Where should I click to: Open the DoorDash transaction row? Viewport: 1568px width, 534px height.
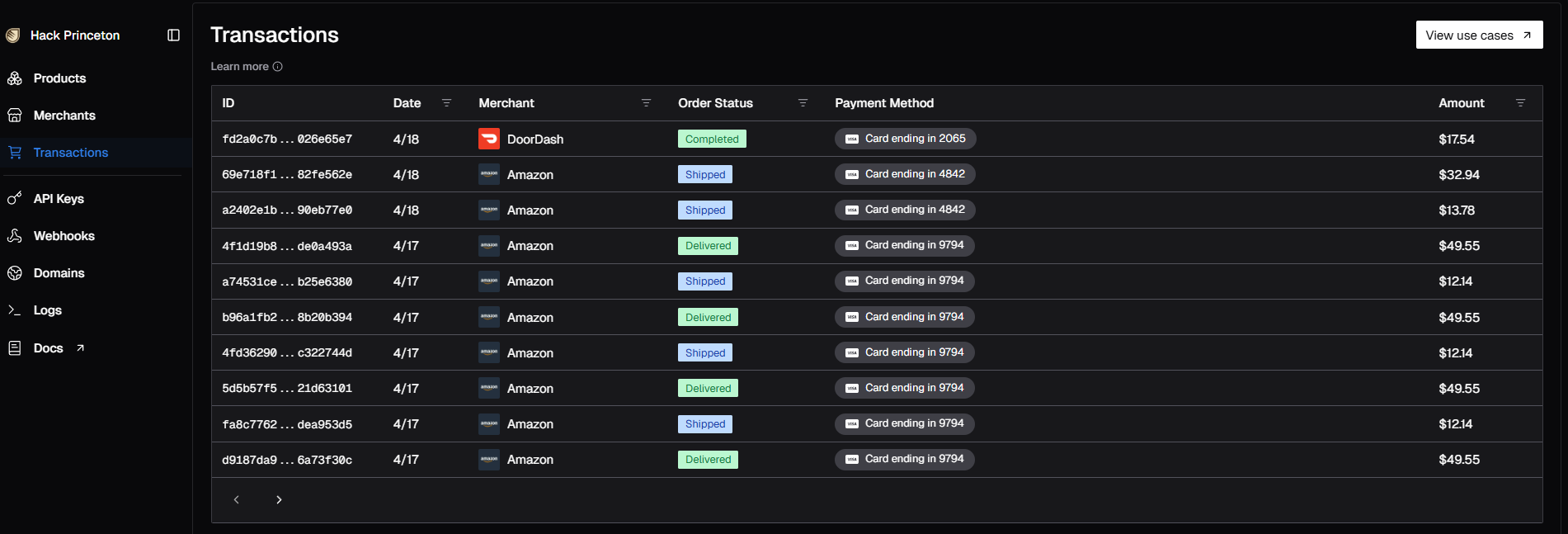pos(877,139)
